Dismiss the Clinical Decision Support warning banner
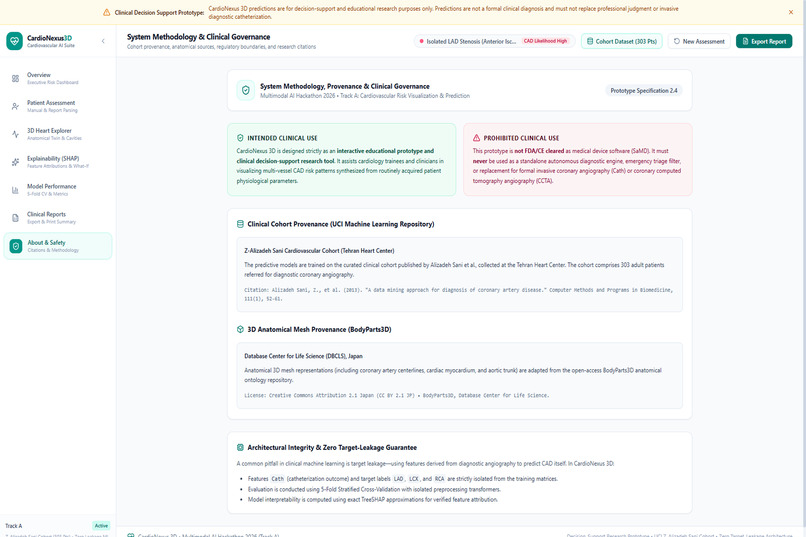This screenshot has height=537, width=806. [791, 12]
